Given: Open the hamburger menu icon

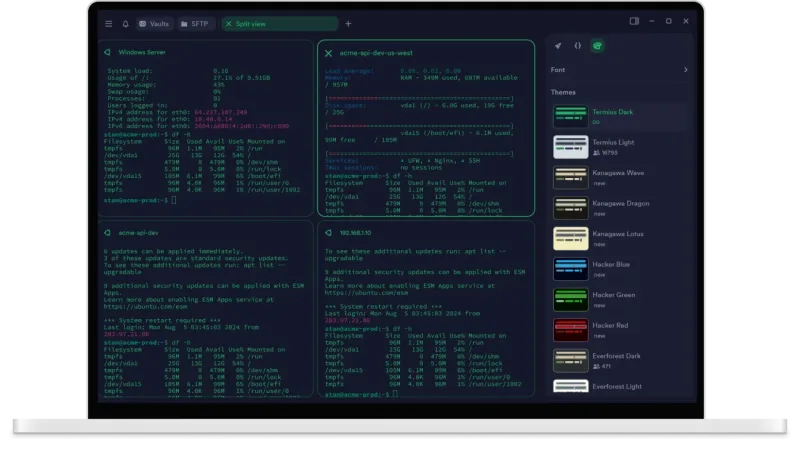Looking at the screenshot, I should tap(109, 23).
